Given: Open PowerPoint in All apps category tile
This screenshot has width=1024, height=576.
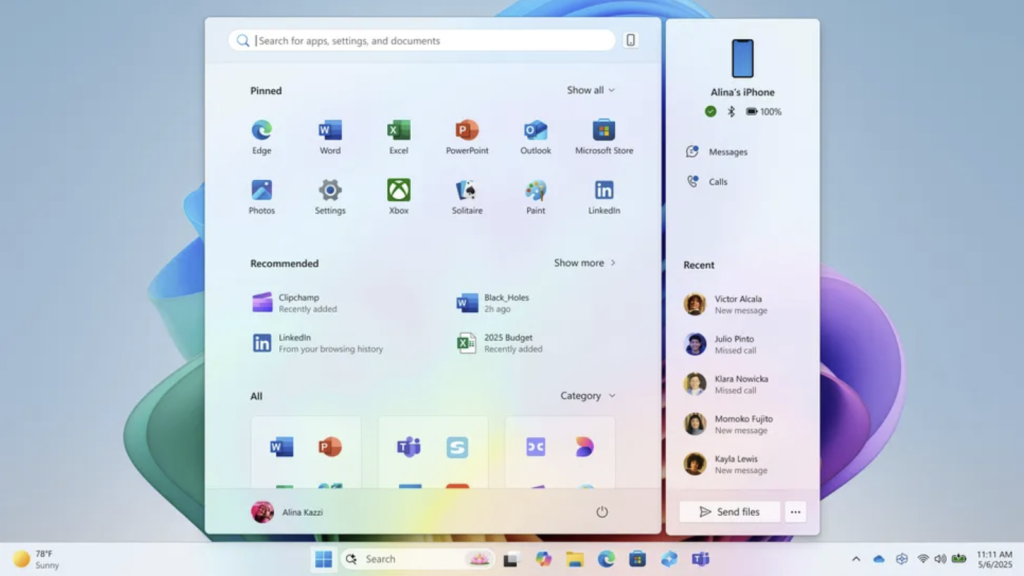Looking at the screenshot, I should click(x=330, y=447).
